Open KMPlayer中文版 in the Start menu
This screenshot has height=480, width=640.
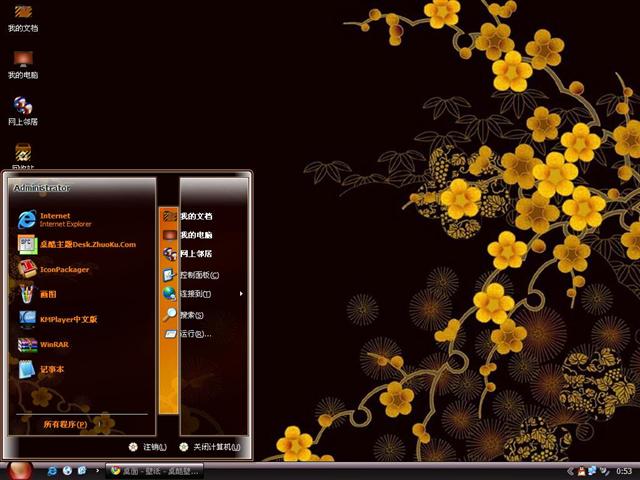(x=68, y=319)
